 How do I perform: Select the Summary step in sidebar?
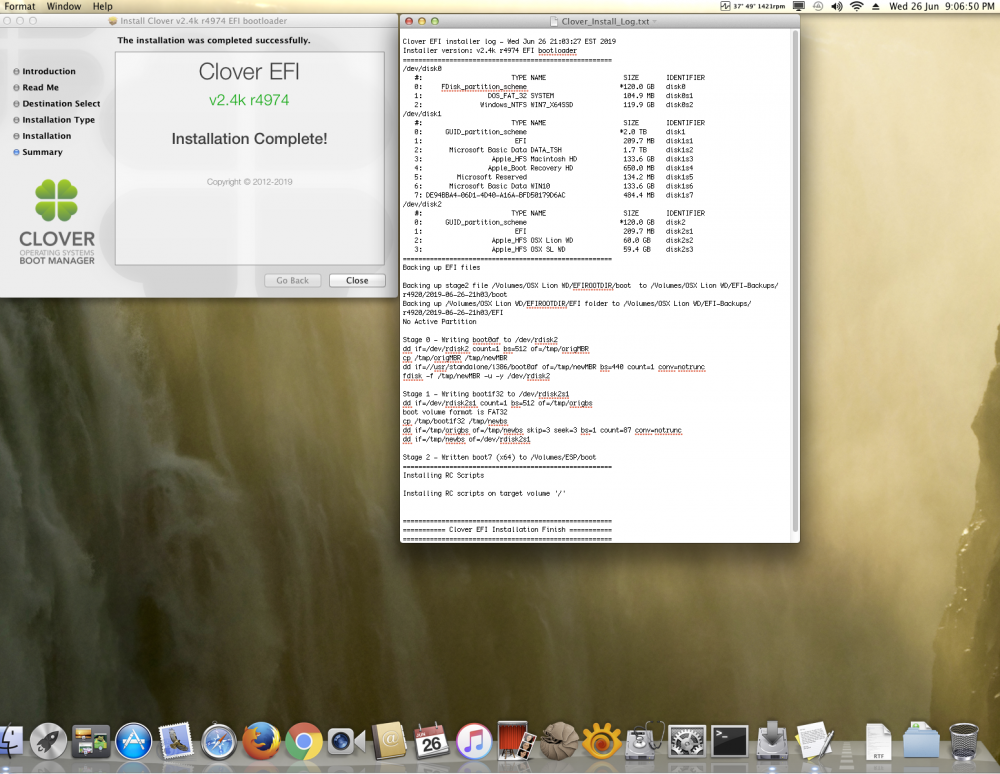click(x=42, y=152)
